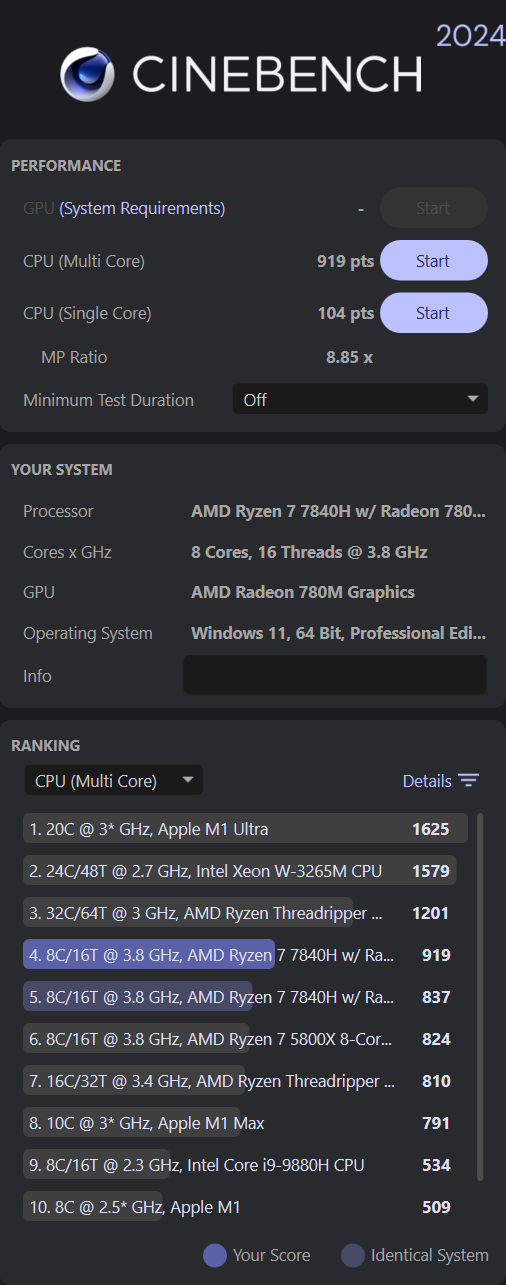Click the Cinebench sphere logo icon
The width and height of the screenshot is (506, 1285).
pos(86,74)
